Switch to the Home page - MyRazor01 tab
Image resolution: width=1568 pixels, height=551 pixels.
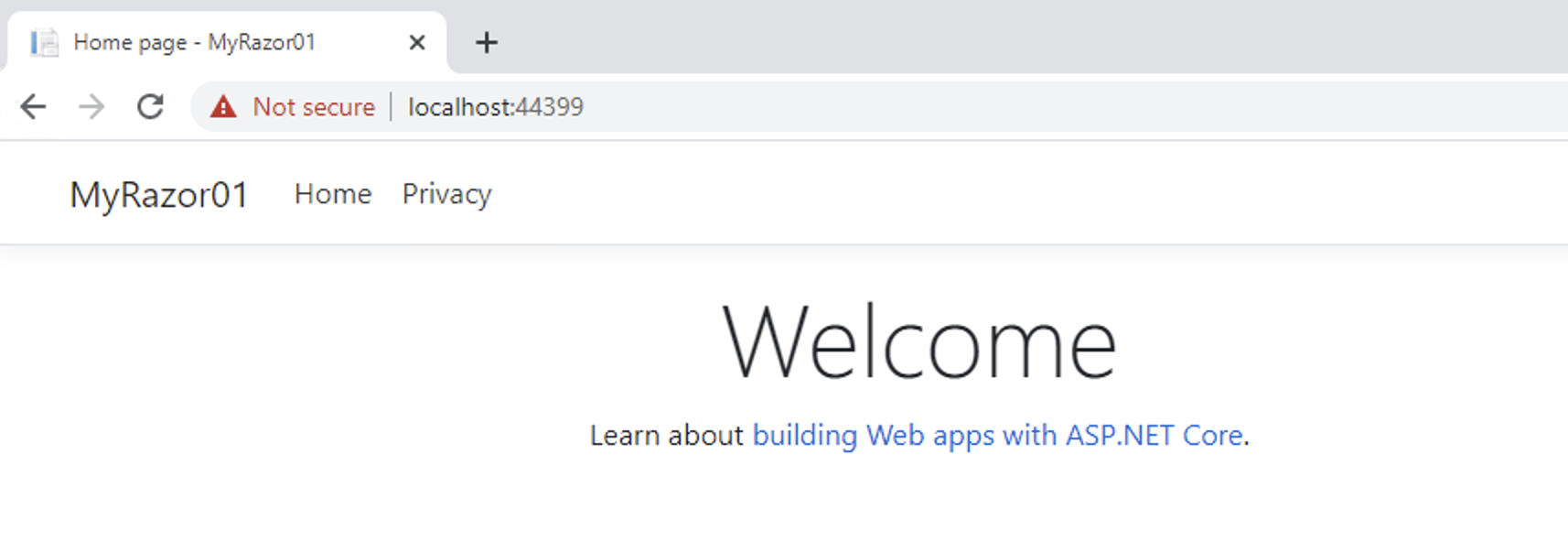click(194, 42)
